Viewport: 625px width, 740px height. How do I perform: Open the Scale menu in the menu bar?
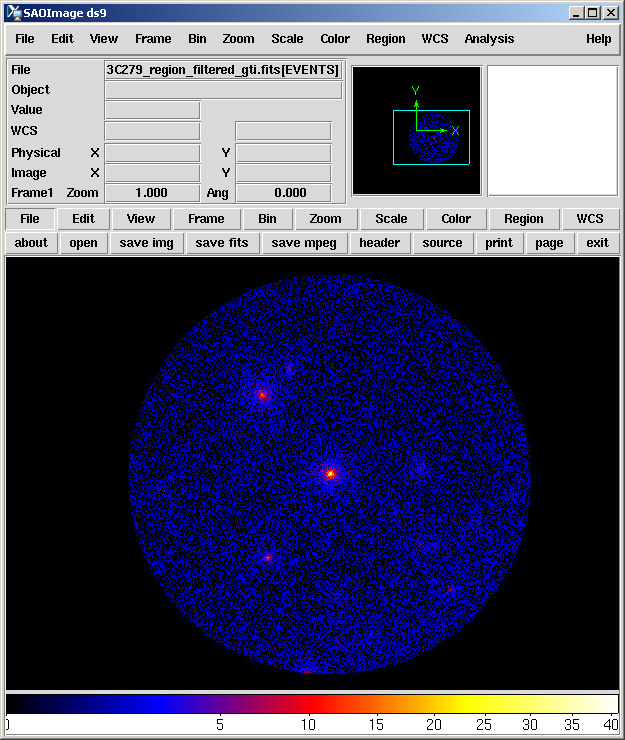coord(287,39)
